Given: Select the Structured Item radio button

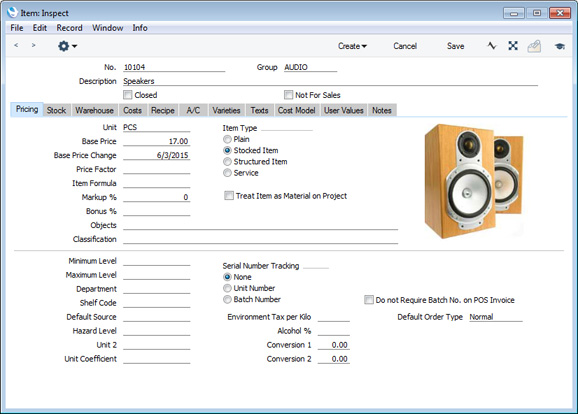Looking at the screenshot, I should coord(227,162).
